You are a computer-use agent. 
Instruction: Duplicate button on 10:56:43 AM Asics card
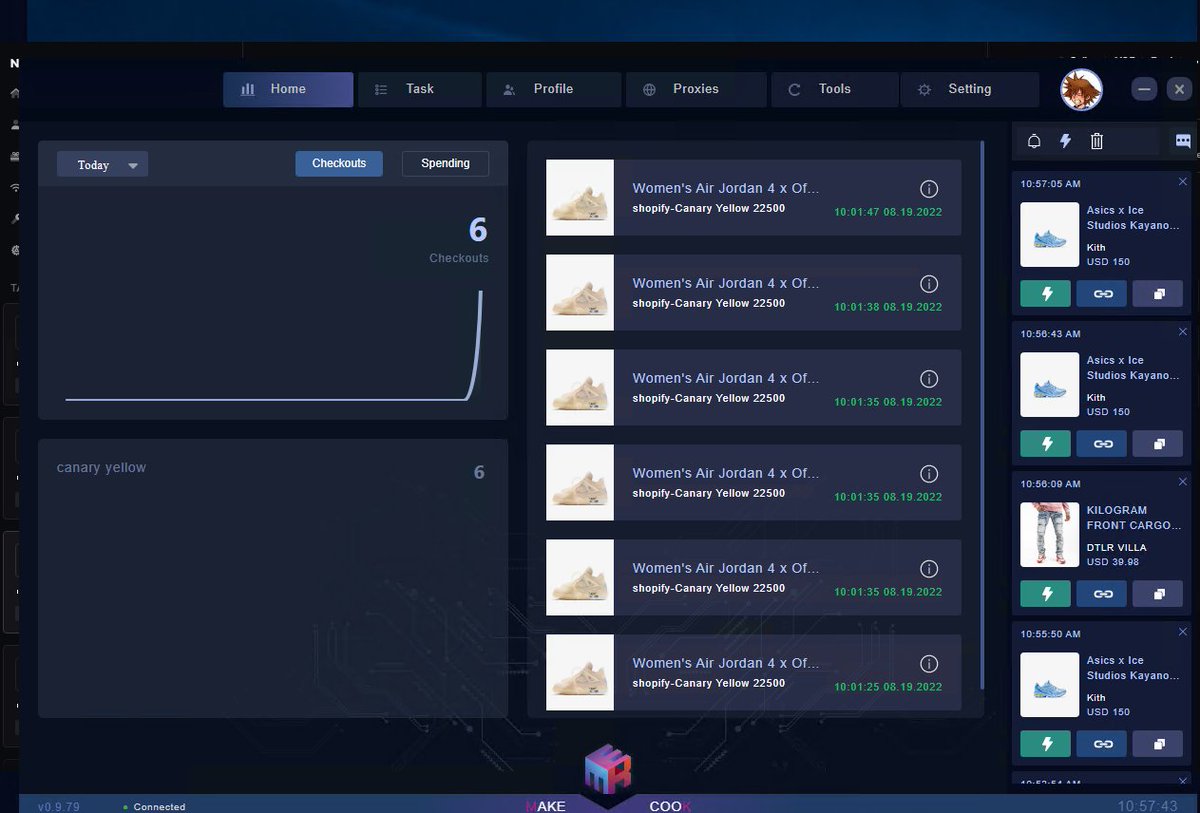1159,444
